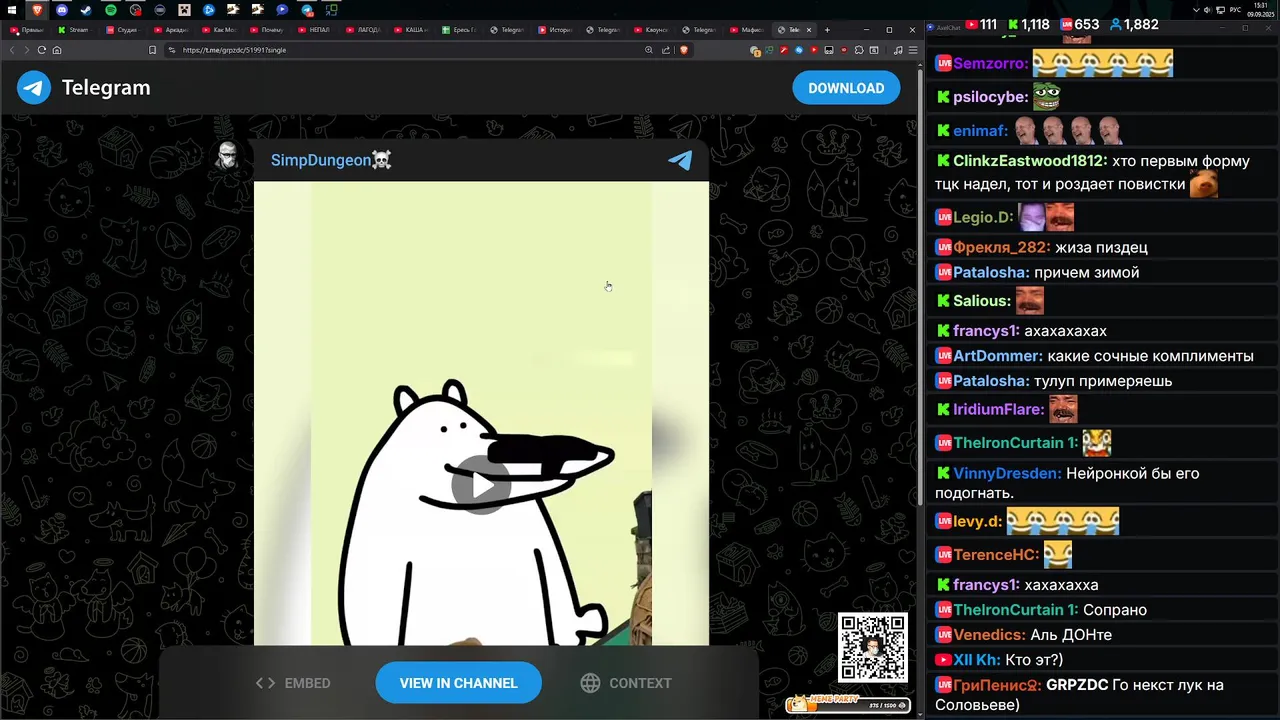Screen dimensions: 1280x720
Task: Click the paper plane icon on post
Action: pos(680,160)
